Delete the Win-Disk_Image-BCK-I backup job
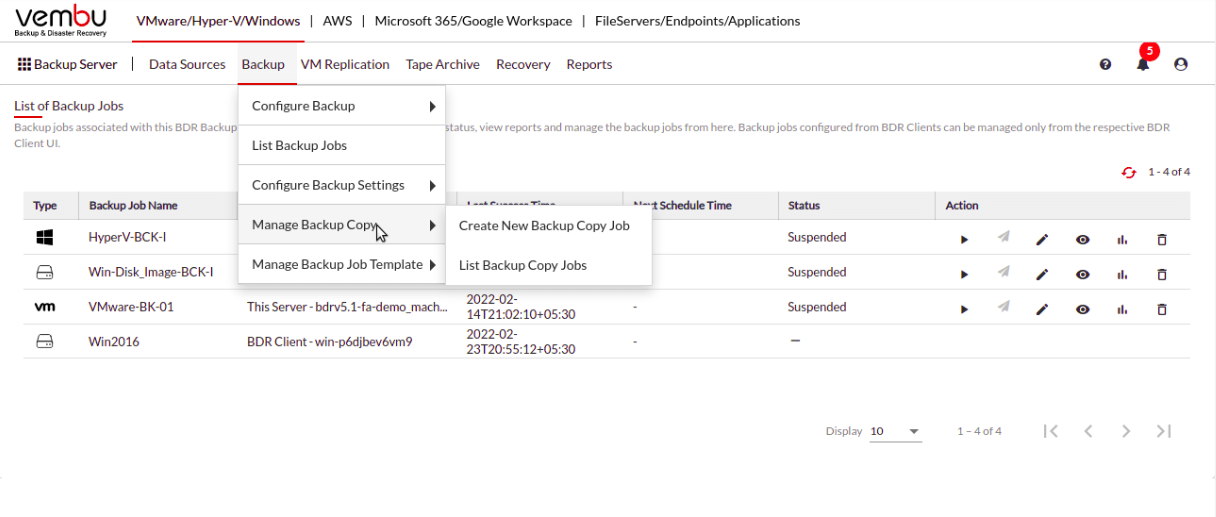Image resolution: width=1216 pixels, height=517 pixels. tap(1162, 274)
